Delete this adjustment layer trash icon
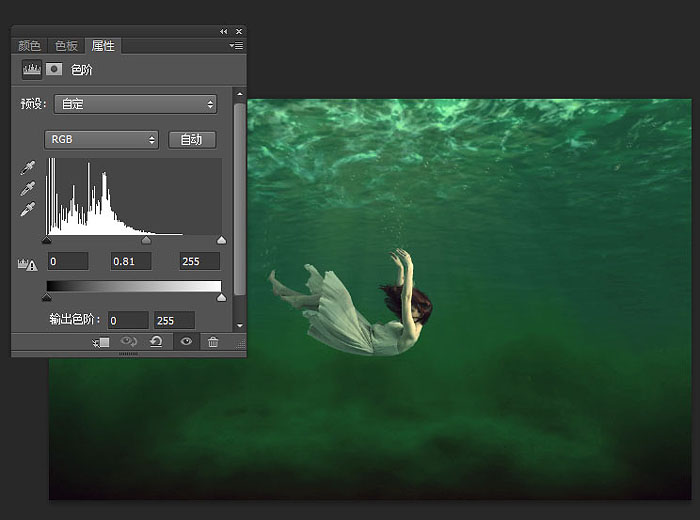 [x=213, y=342]
